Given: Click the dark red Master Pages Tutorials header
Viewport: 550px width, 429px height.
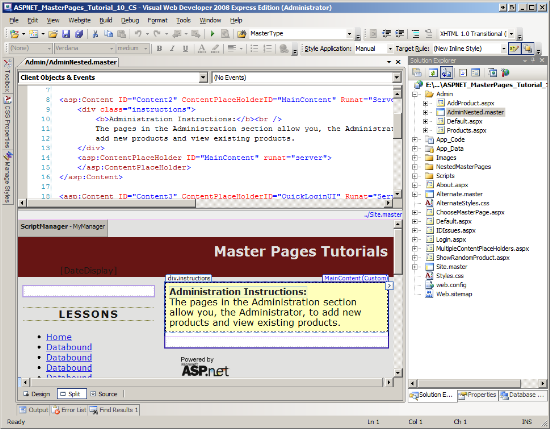Looking at the screenshot, I should coord(206,257).
